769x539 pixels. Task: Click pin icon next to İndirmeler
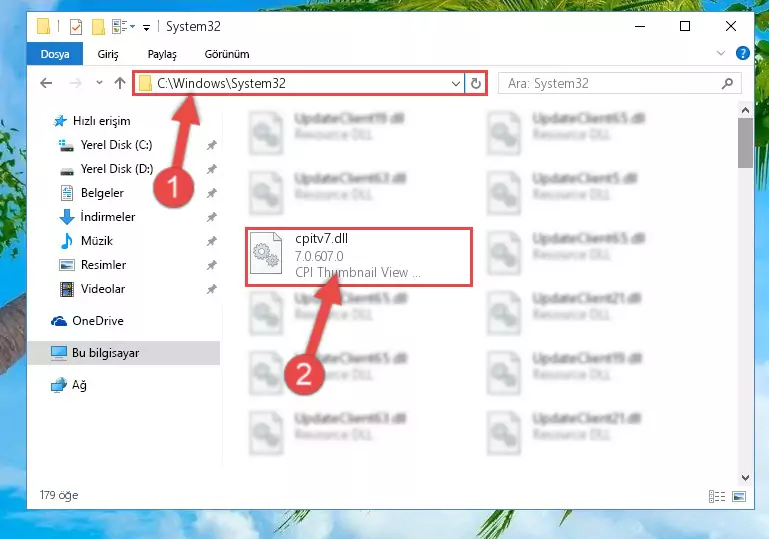tap(211, 217)
